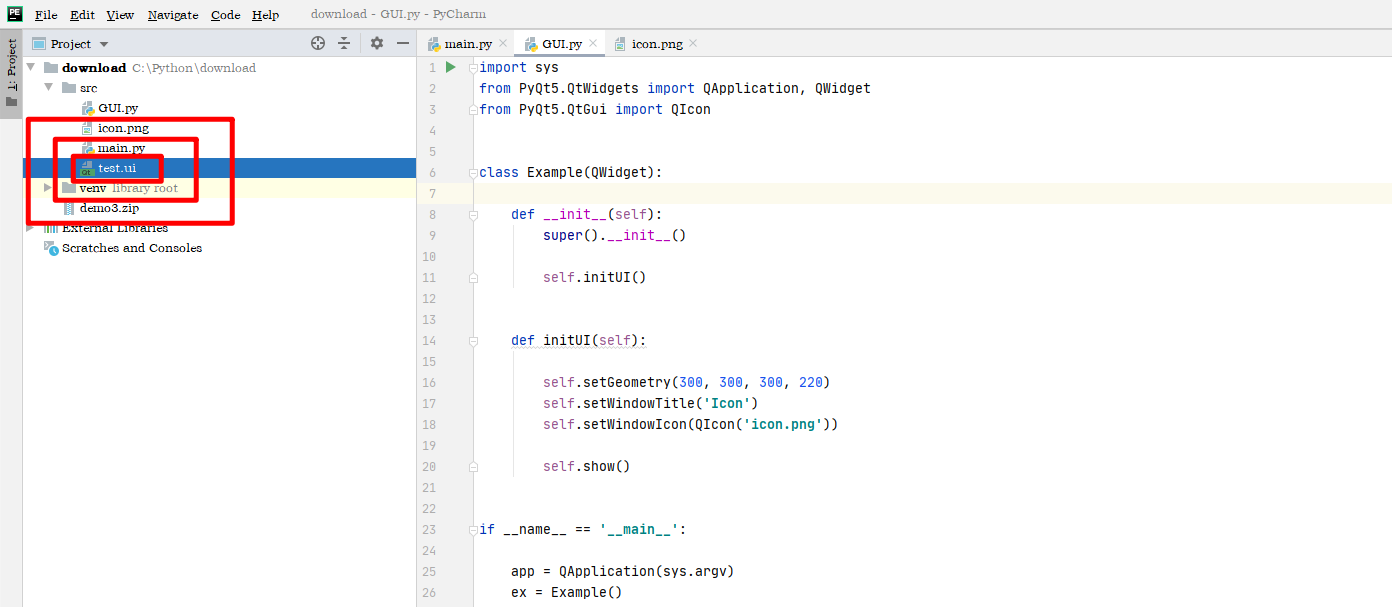Image resolution: width=1392 pixels, height=607 pixels.
Task: Collapse the src folder arrow
Action: click(48, 88)
